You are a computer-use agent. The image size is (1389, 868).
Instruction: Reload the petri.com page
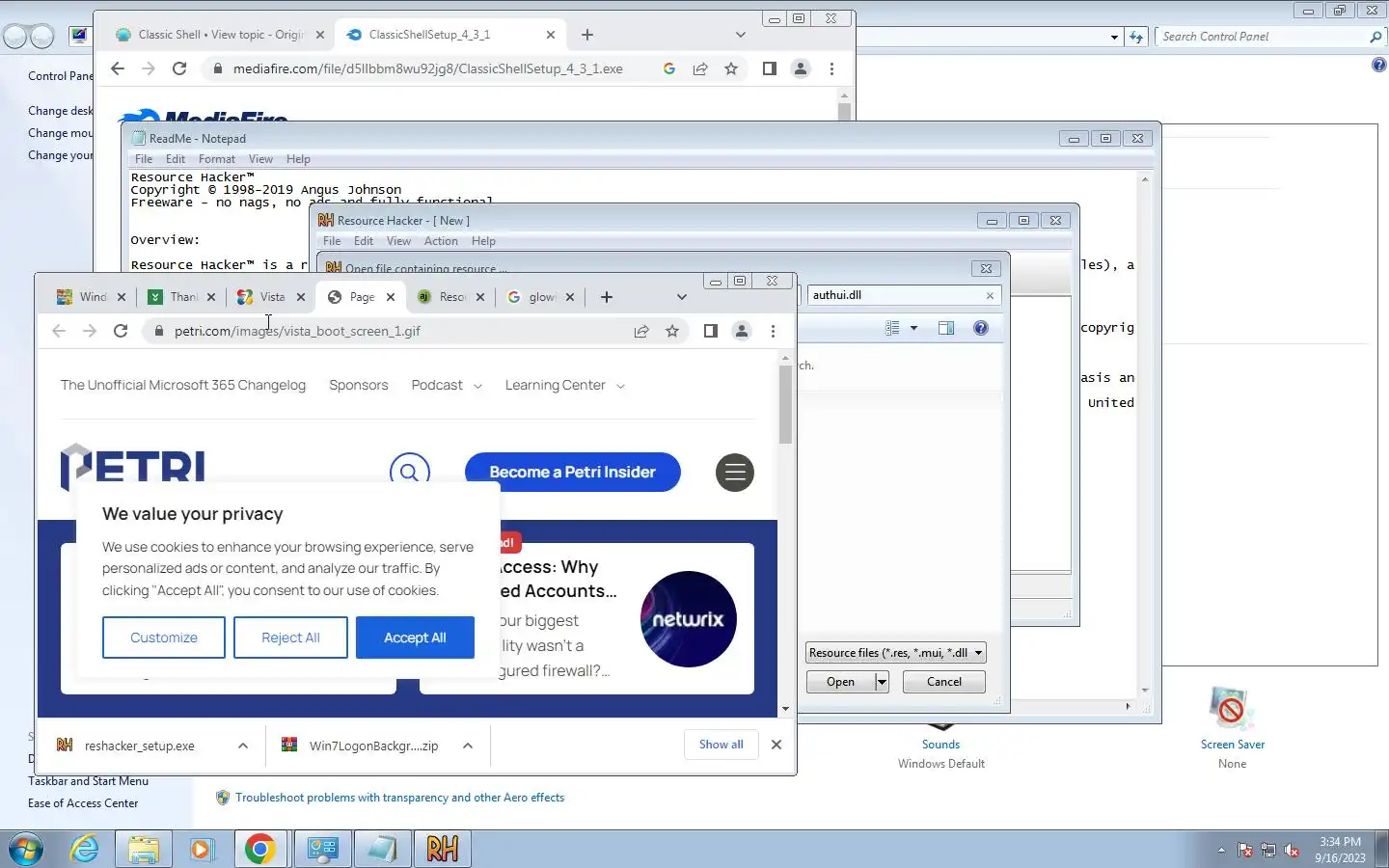pos(121,331)
